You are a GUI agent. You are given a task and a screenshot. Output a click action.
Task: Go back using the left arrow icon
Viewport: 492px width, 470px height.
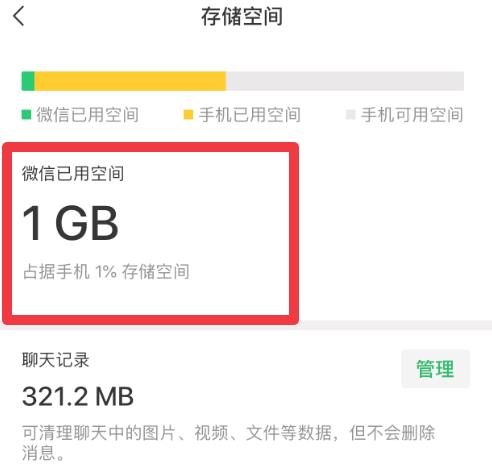click(19, 16)
